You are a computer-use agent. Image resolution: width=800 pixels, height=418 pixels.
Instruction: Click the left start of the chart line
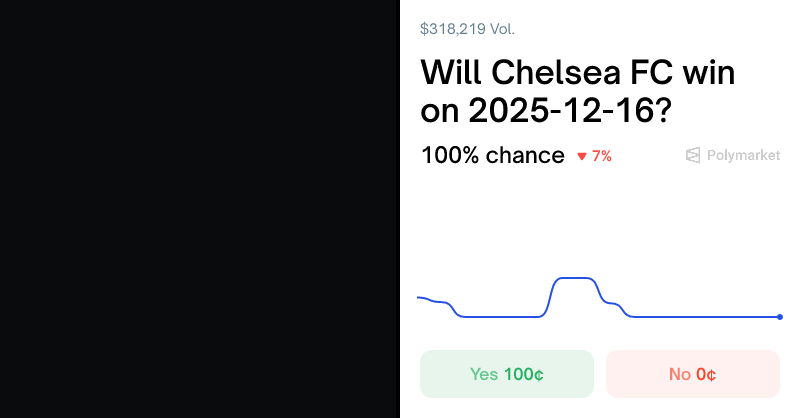coord(420,297)
